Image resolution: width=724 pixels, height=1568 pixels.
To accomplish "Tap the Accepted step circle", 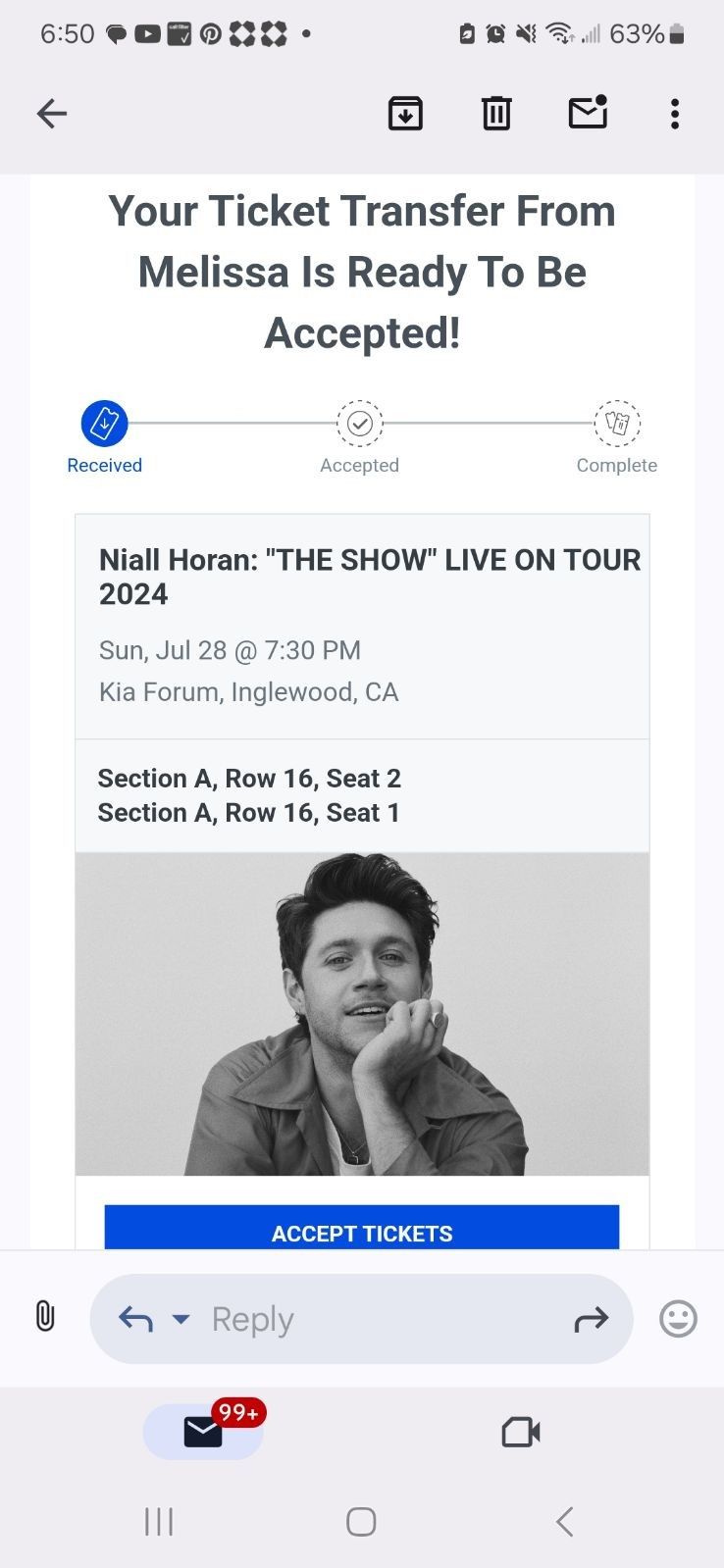I will 359,424.
